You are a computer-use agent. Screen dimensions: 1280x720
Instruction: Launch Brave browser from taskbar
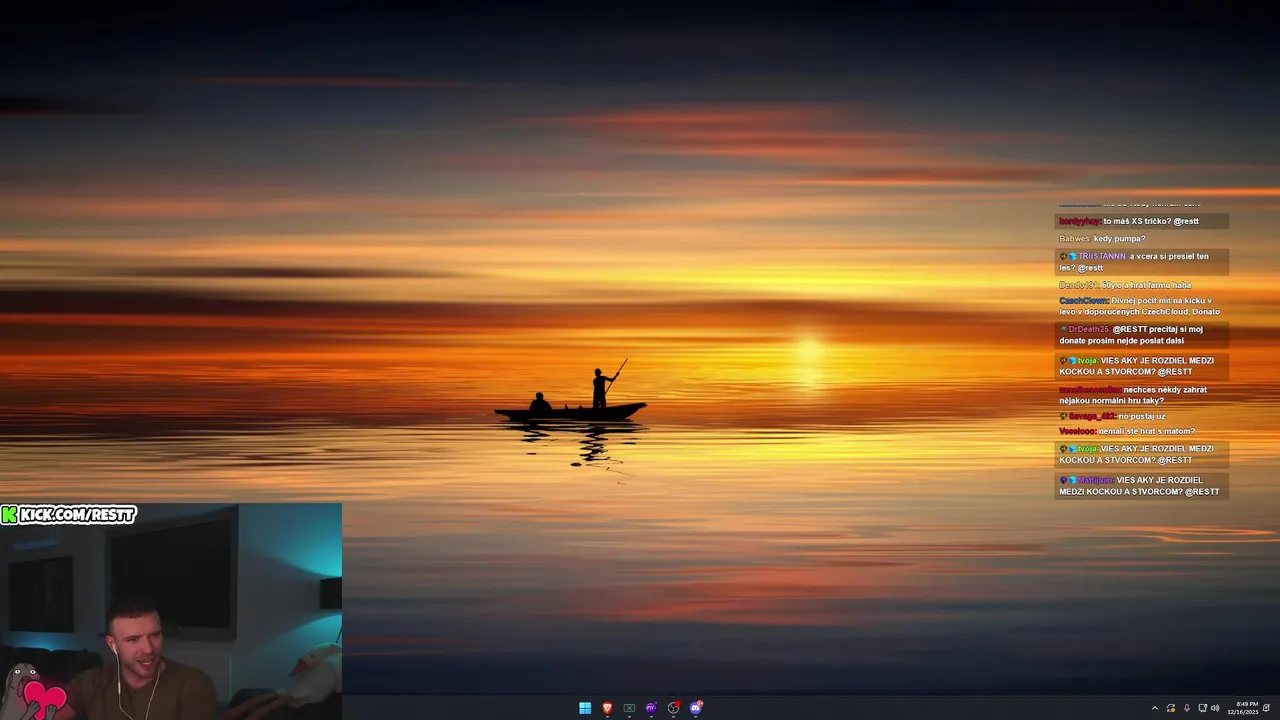(607, 708)
